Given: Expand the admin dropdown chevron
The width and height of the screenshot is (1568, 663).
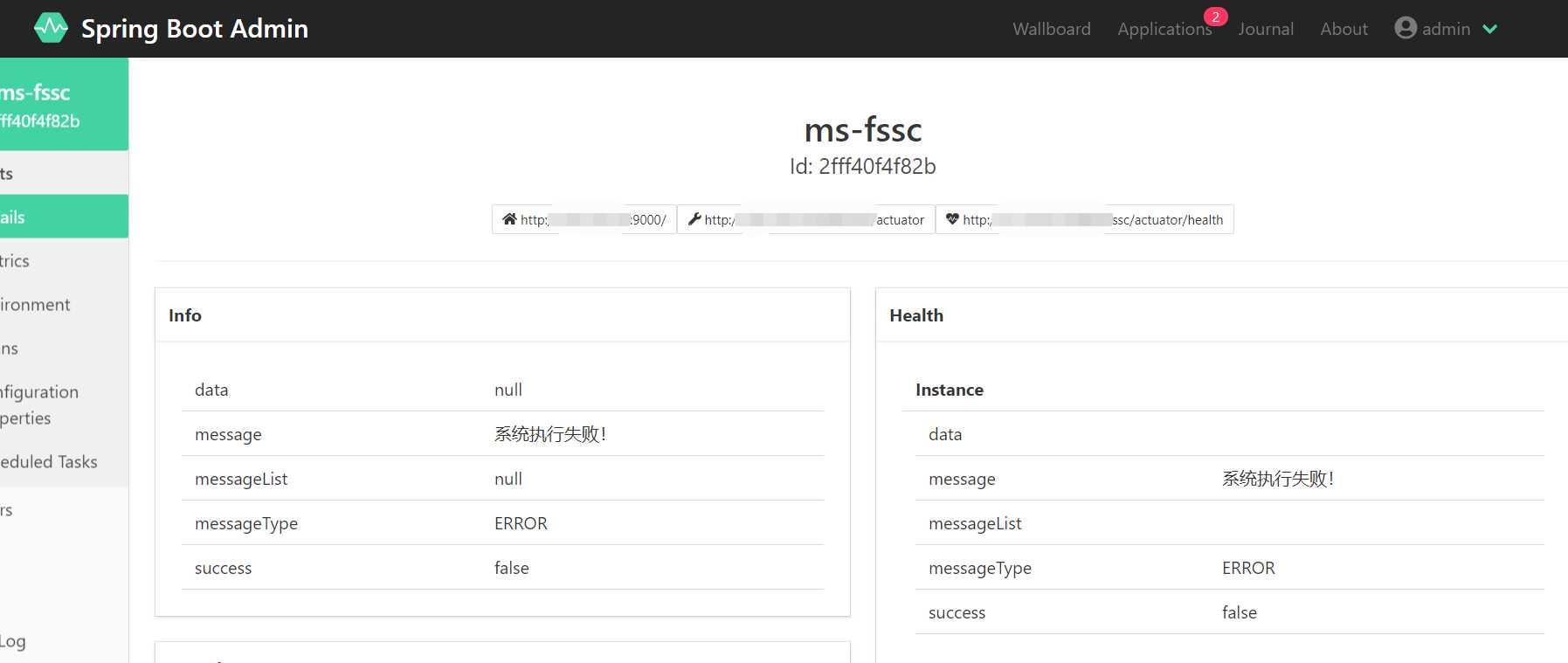Looking at the screenshot, I should pos(1489,29).
